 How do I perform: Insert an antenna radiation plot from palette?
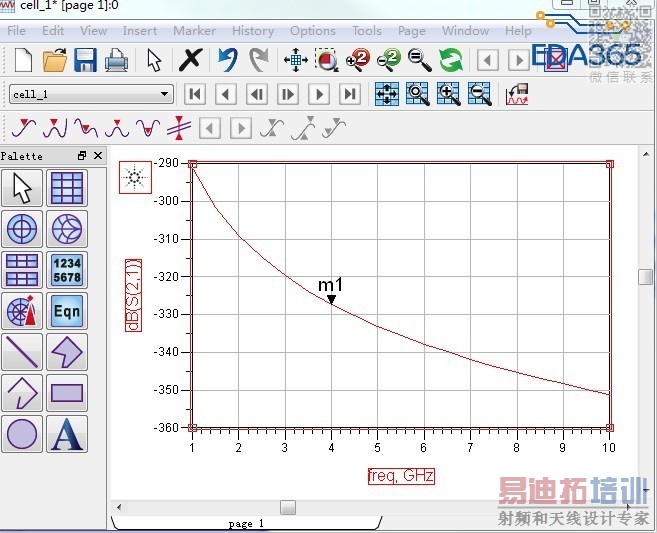22,311
